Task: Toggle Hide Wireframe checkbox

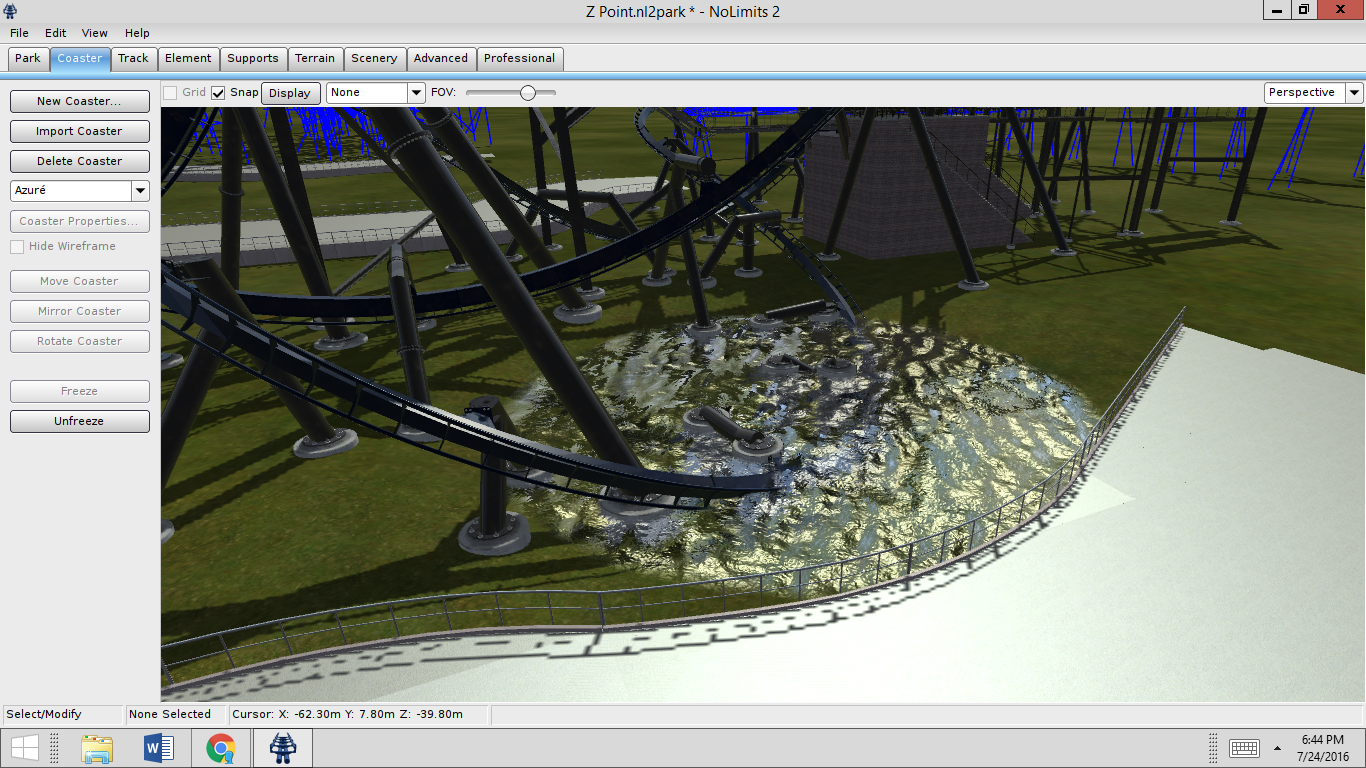Action: pyautogui.click(x=17, y=247)
